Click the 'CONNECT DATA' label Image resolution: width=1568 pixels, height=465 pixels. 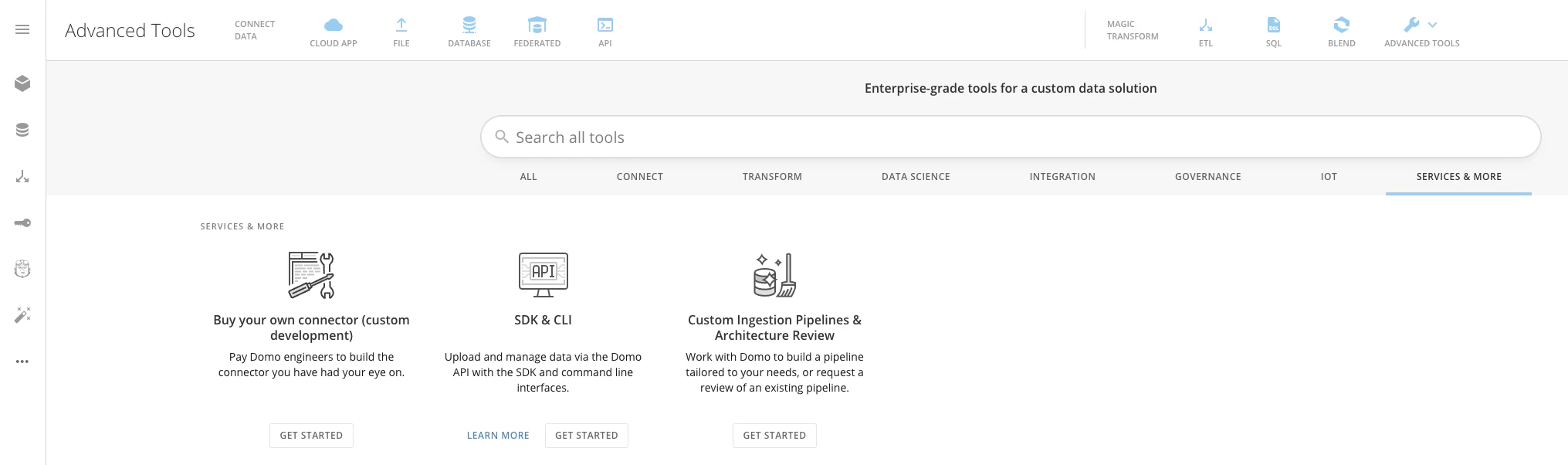click(255, 30)
